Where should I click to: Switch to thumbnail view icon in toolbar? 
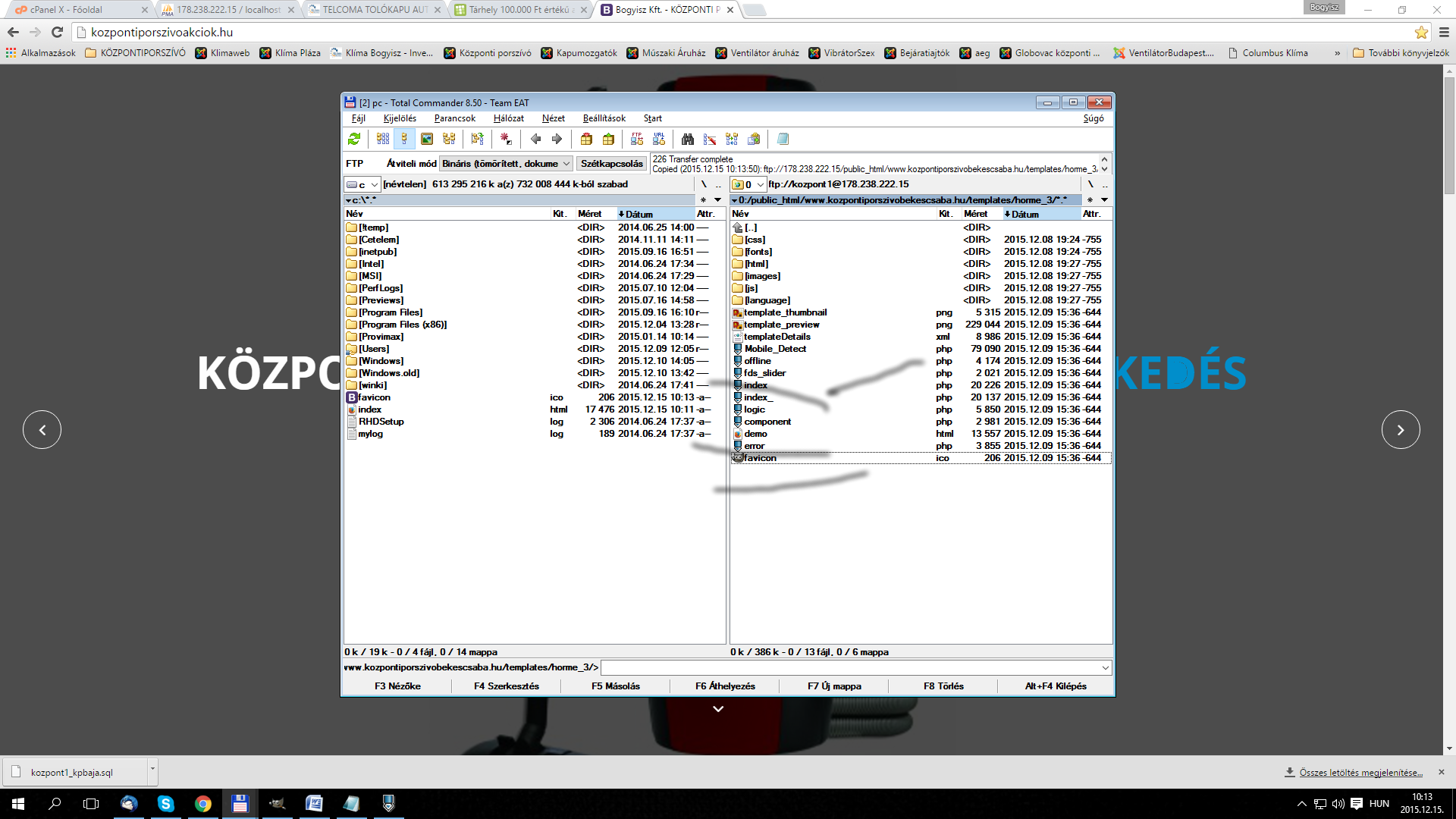click(427, 139)
